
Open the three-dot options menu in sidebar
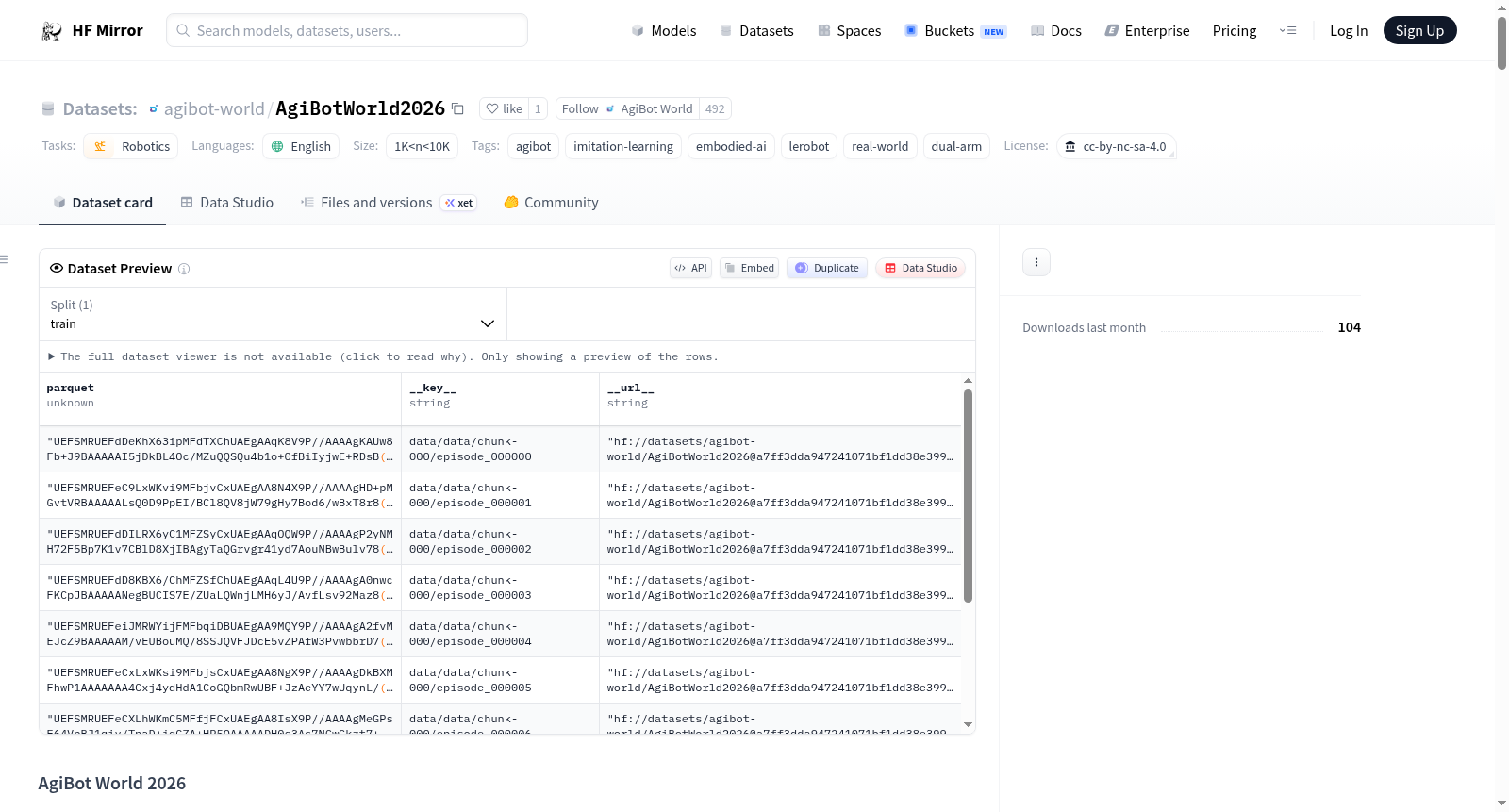(x=1036, y=262)
